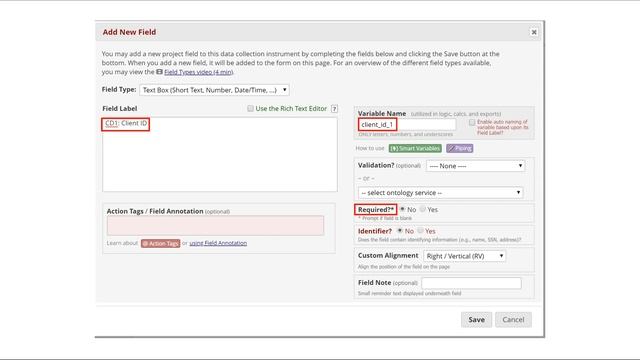Open the select ontology service dropdown
This screenshot has height=360, width=640.
(x=441, y=193)
